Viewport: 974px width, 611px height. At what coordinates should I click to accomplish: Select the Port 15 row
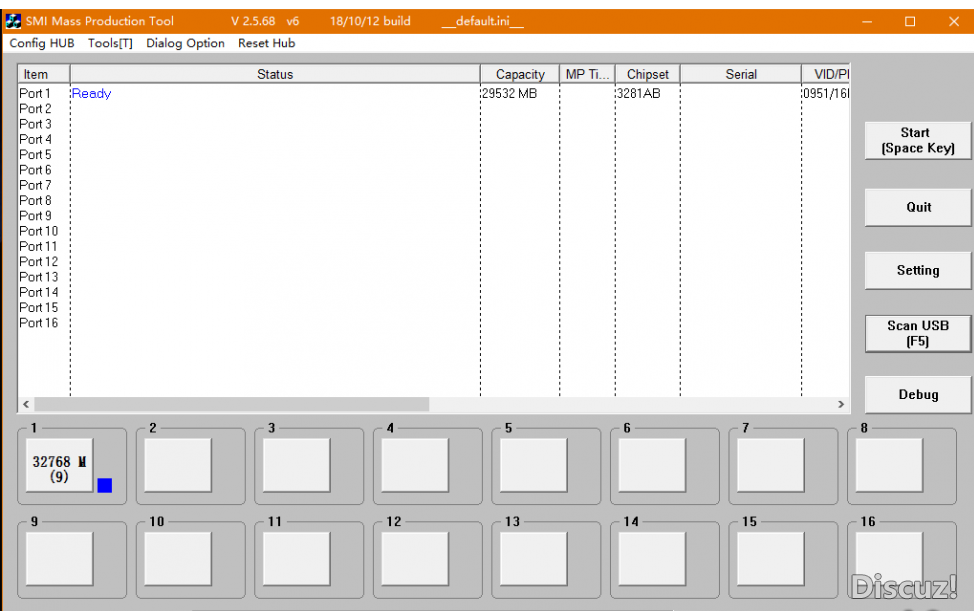tap(434, 307)
